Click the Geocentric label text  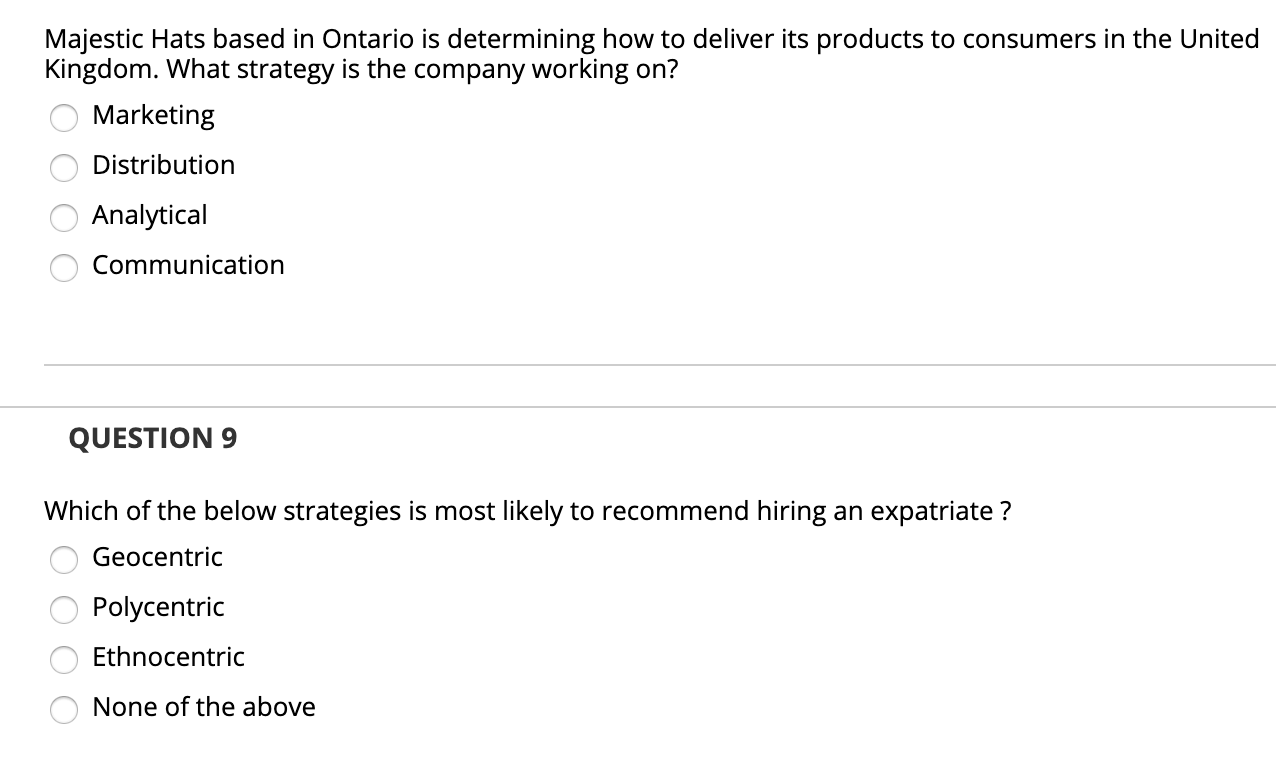tap(156, 558)
